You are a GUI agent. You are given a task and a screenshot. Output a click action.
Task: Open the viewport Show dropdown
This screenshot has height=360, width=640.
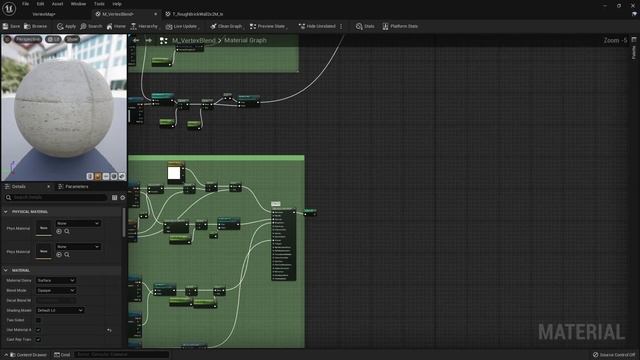[x=72, y=39]
